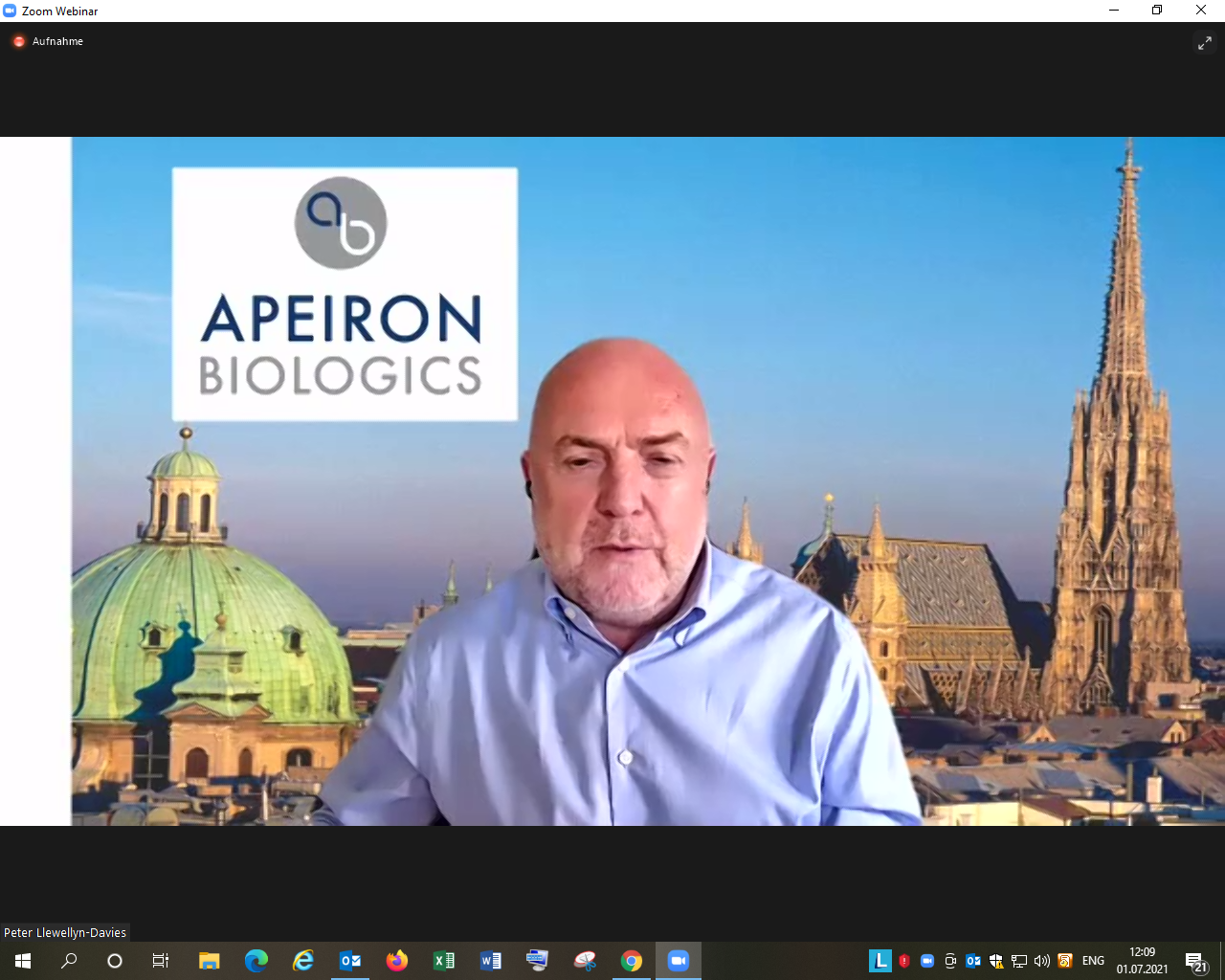Open the volume speaker tray icon
Viewport: 1225px width, 980px height.
click(1042, 961)
